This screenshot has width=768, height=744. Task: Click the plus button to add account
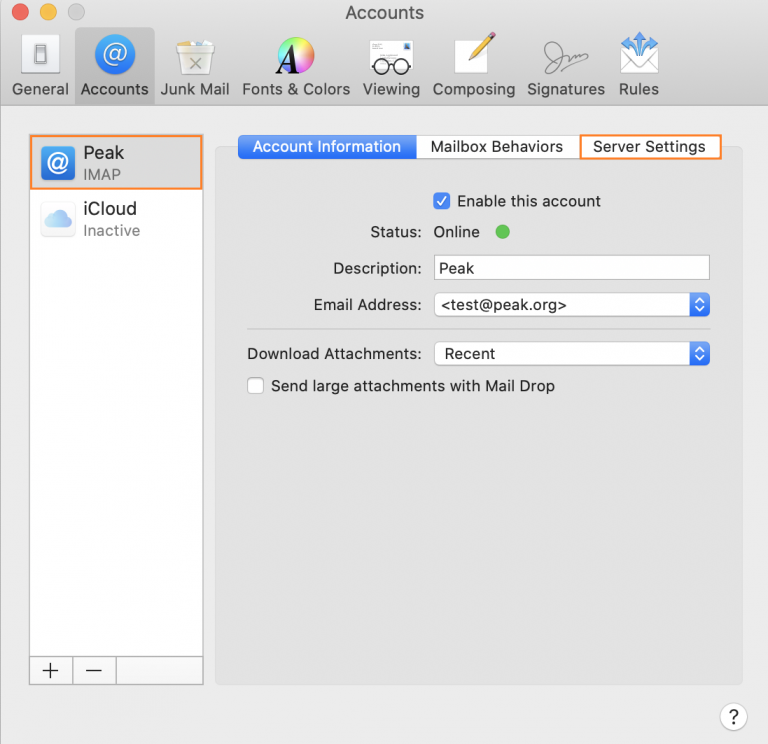coord(51,671)
